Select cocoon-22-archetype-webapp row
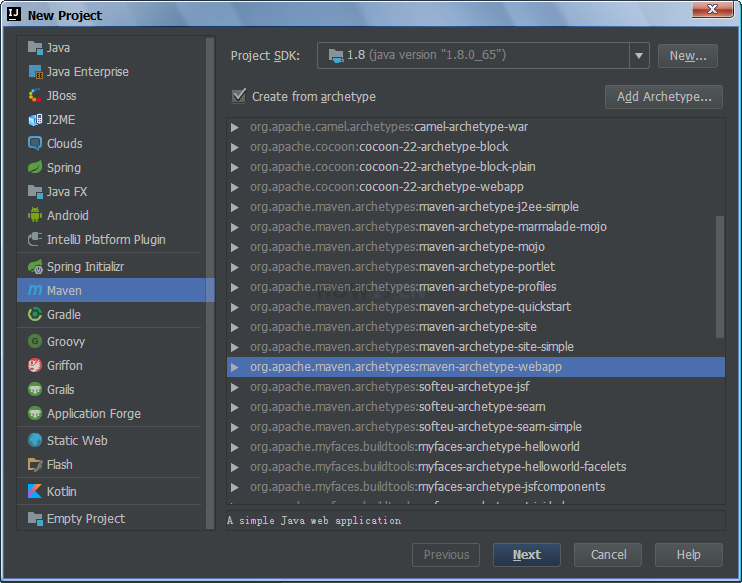Screen dimensions: 742x583 coord(476,187)
